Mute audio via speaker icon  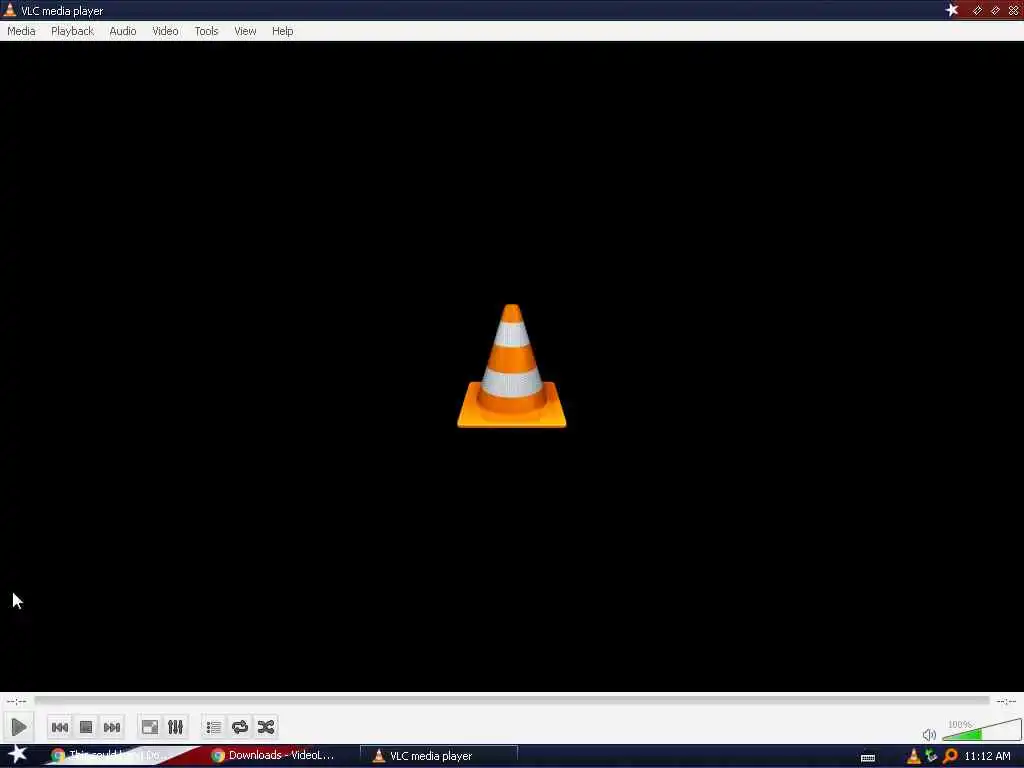(x=929, y=735)
